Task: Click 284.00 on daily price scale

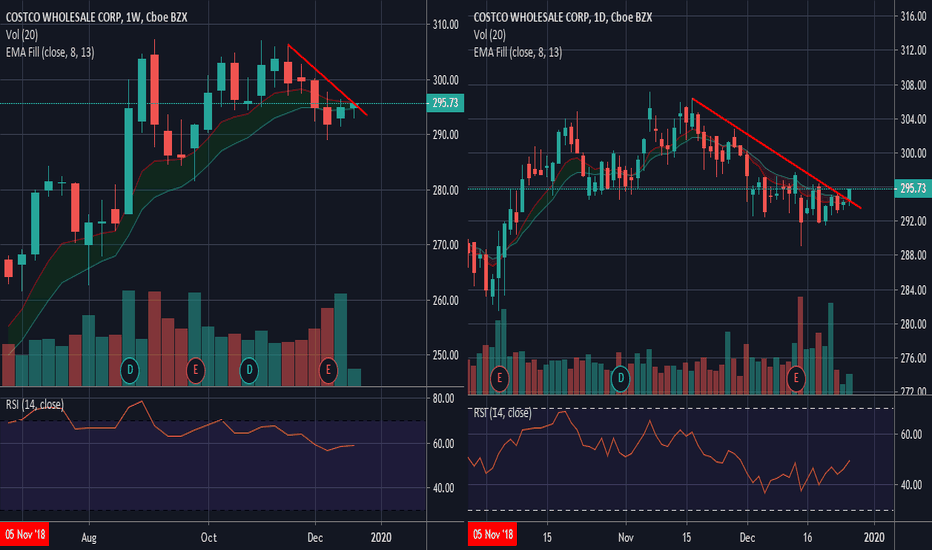Action: point(914,290)
